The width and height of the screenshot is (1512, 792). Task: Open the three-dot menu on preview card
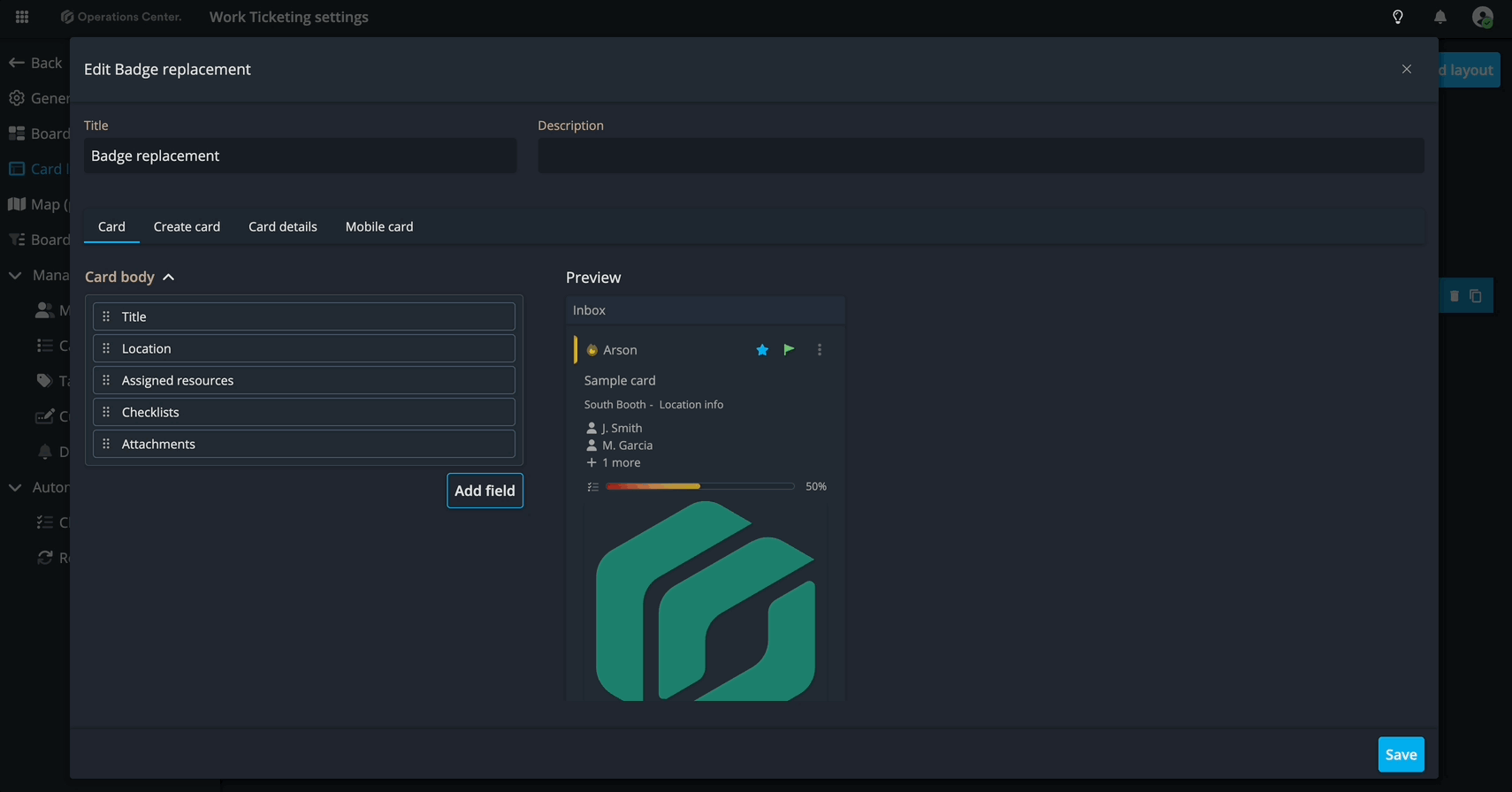pos(820,350)
